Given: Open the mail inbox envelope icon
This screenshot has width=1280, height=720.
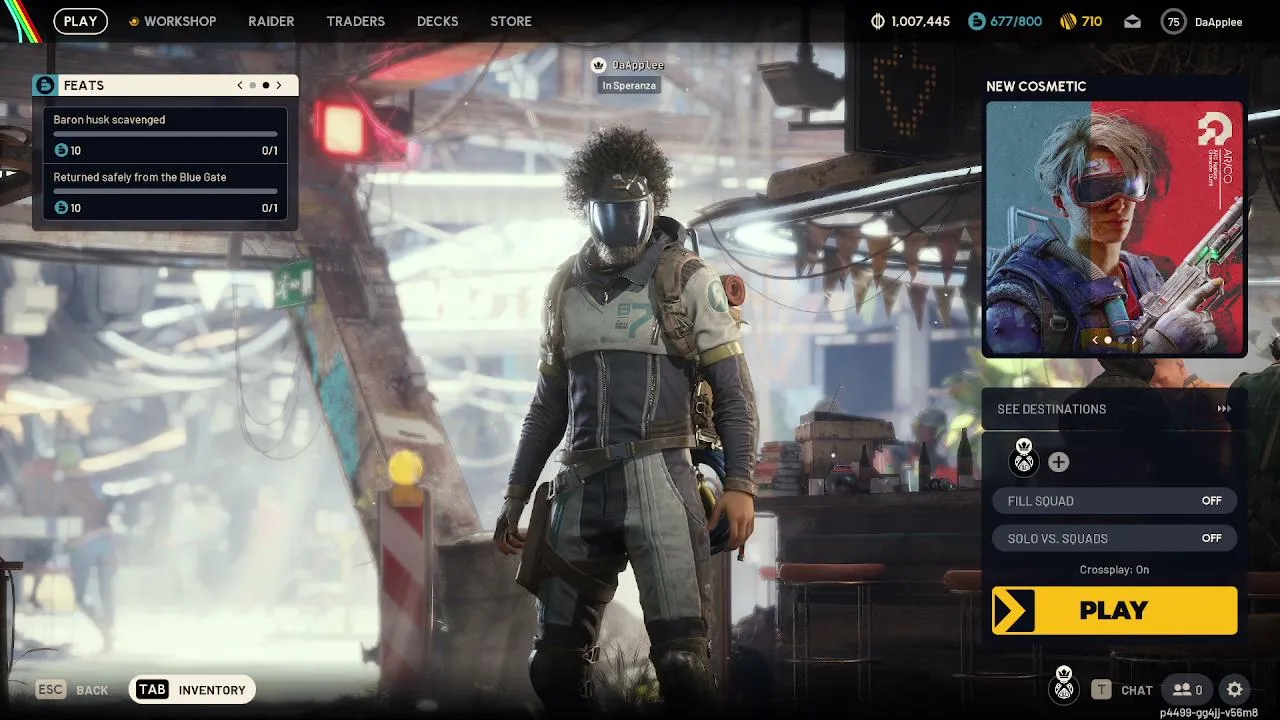Looking at the screenshot, I should tap(1132, 21).
